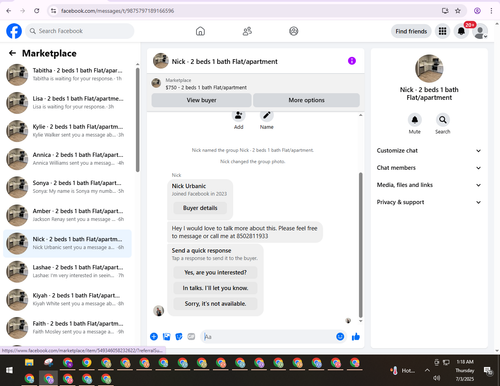Expand Media, files and links section
The image size is (500, 386).
click(429, 185)
